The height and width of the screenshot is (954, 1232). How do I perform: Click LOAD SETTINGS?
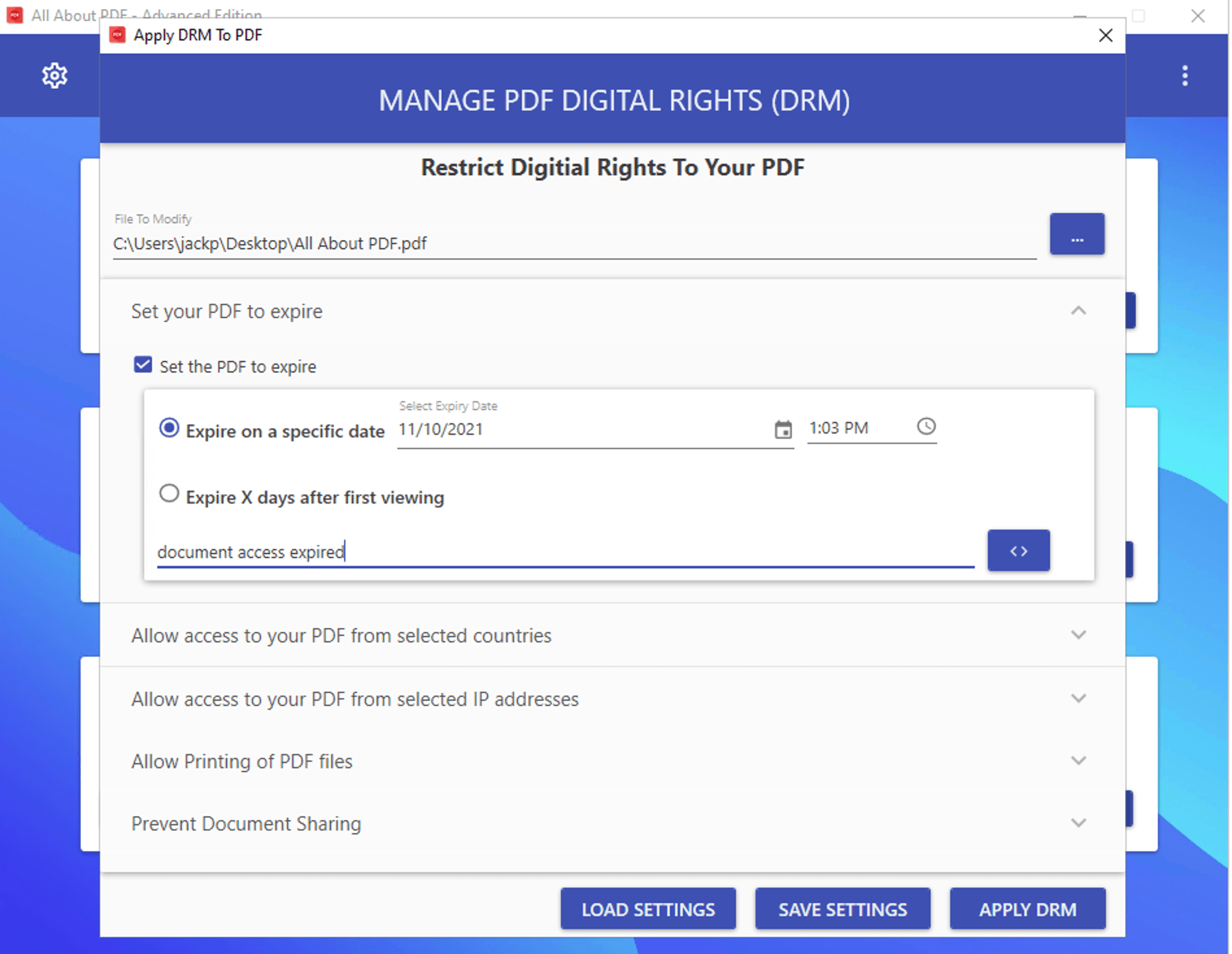(x=647, y=909)
